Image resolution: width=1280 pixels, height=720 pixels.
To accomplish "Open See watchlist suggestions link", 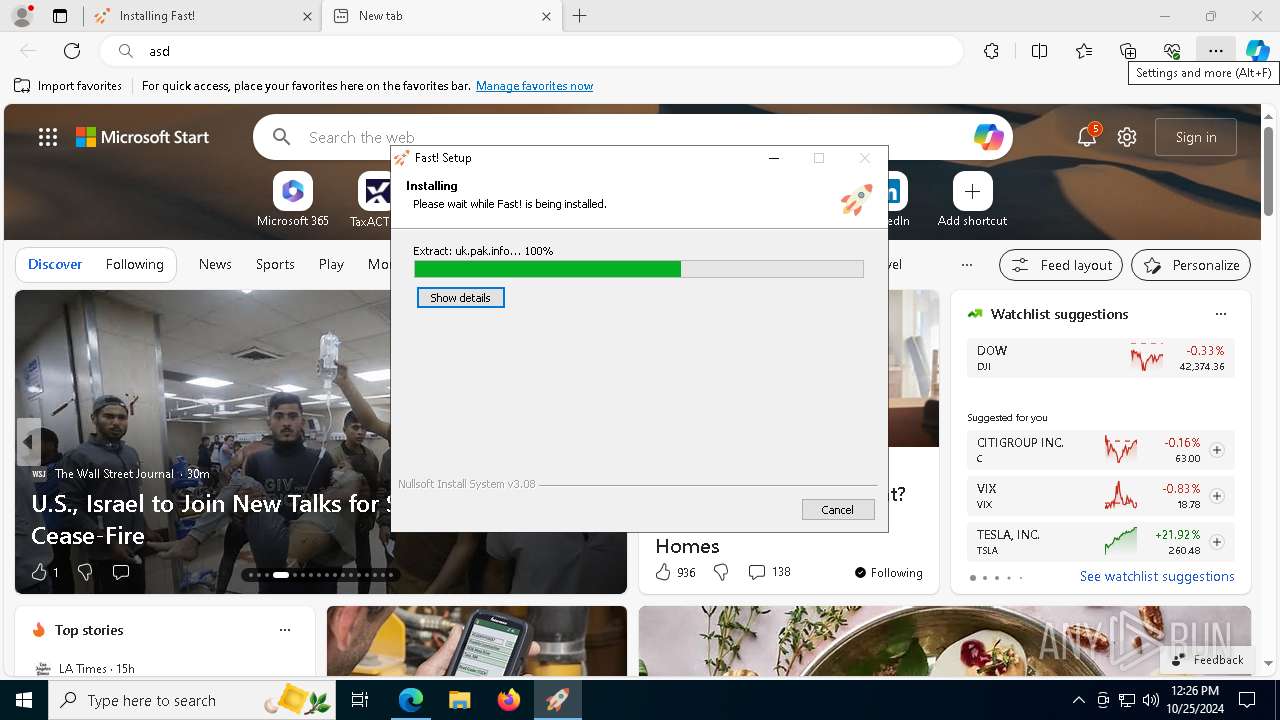I will (1157, 577).
